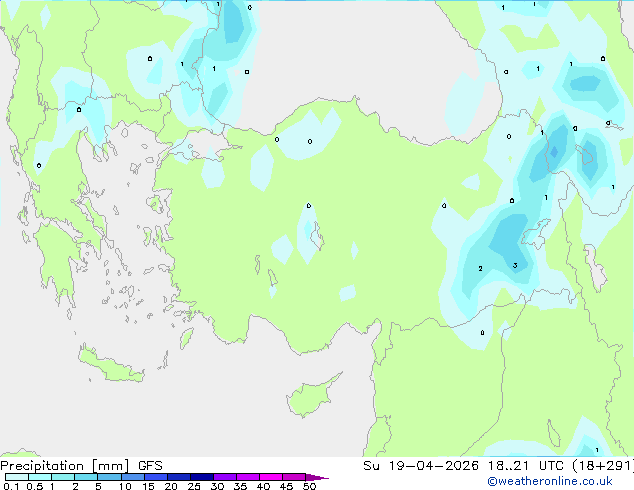Click the 30–35 mm purple legend swatch

[224, 477]
